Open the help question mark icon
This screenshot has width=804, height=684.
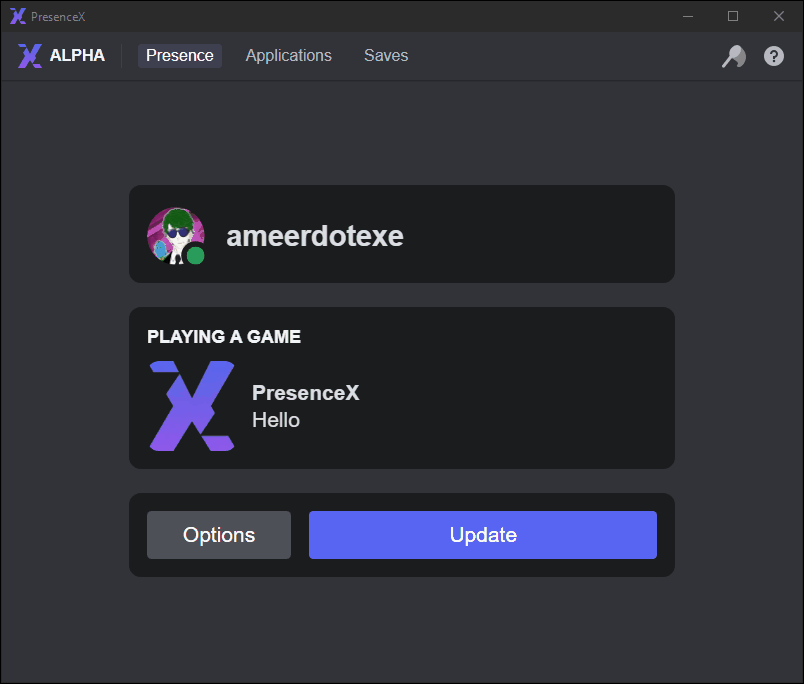pyautogui.click(x=773, y=56)
